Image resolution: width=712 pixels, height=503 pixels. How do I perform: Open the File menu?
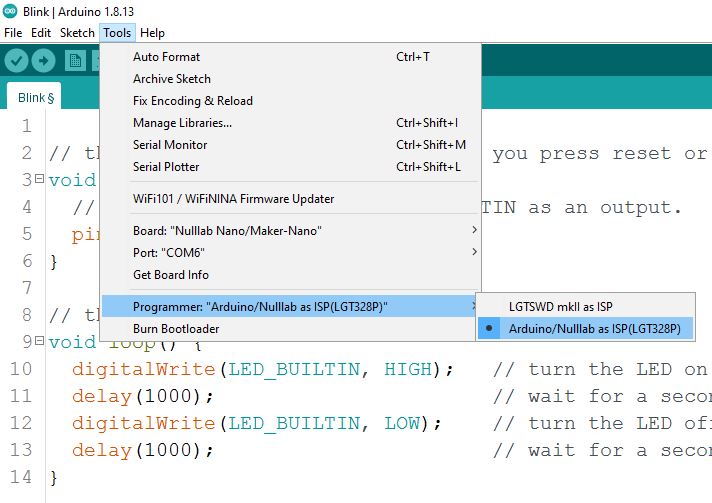[13, 33]
